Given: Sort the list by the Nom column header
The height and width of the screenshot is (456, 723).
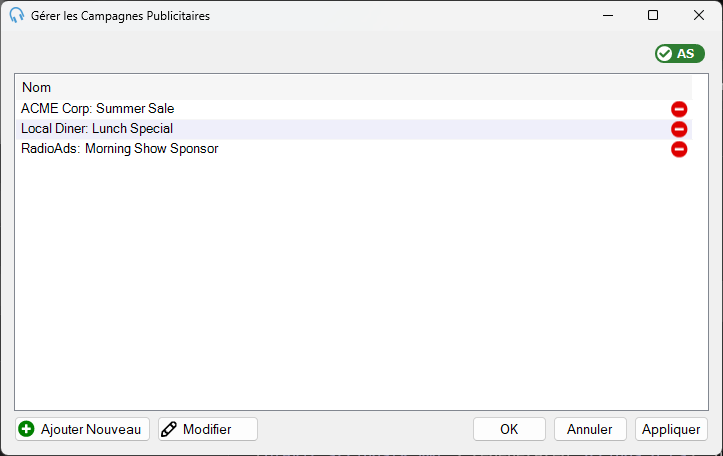Looking at the screenshot, I should click(354, 87).
